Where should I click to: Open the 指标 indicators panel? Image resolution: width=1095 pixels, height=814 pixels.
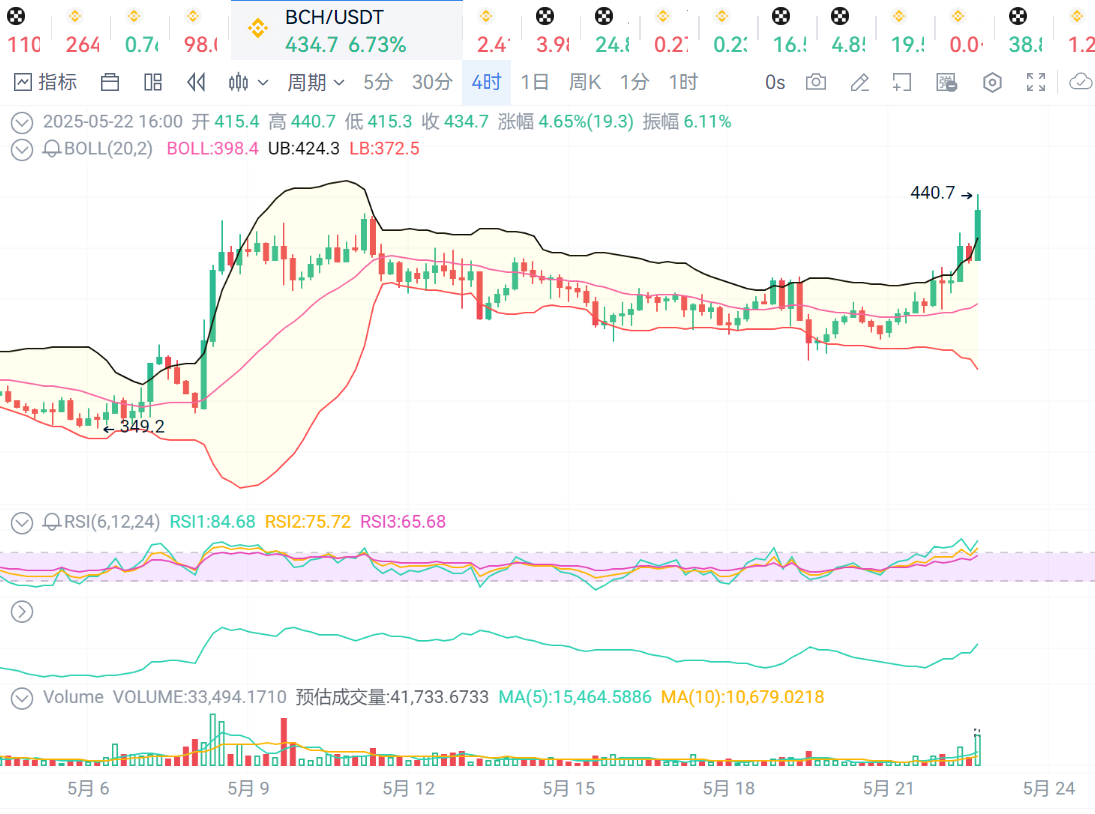[x=45, y=82]
